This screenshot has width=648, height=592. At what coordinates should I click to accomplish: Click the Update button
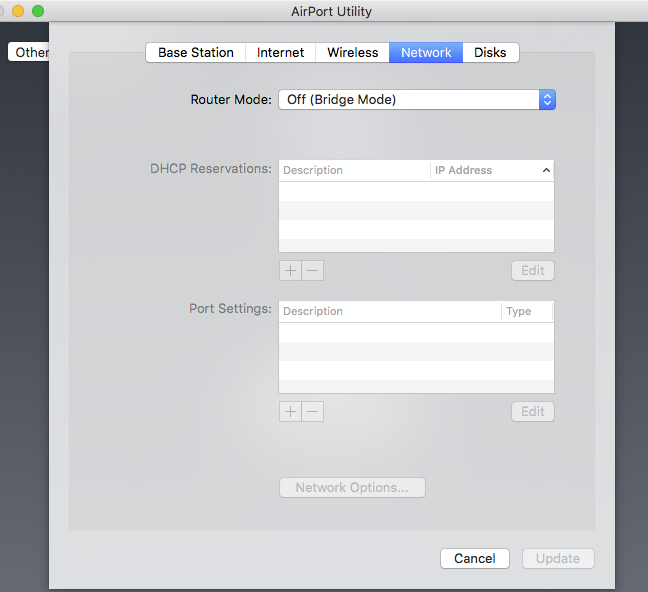[x=558, y=559]
